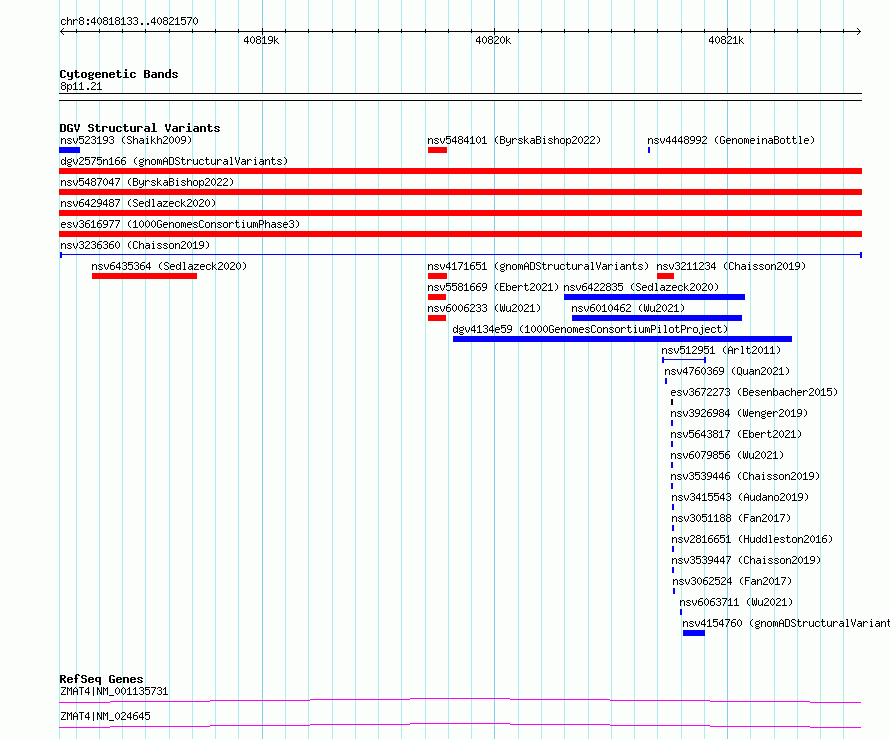Click ZMAT4|NM_024645 gene label
This screenshot has height=739, width=890.
tap(105, 716)
